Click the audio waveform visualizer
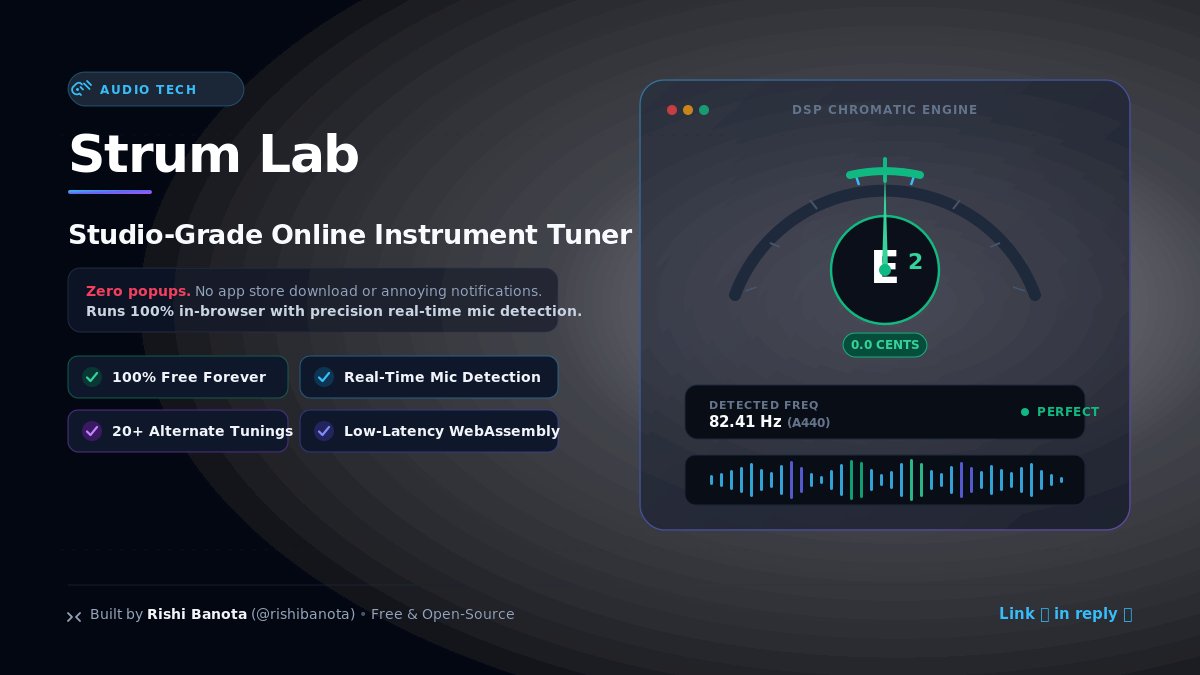The height and width of the screenshot is (675, 1200). pos(885,480)
